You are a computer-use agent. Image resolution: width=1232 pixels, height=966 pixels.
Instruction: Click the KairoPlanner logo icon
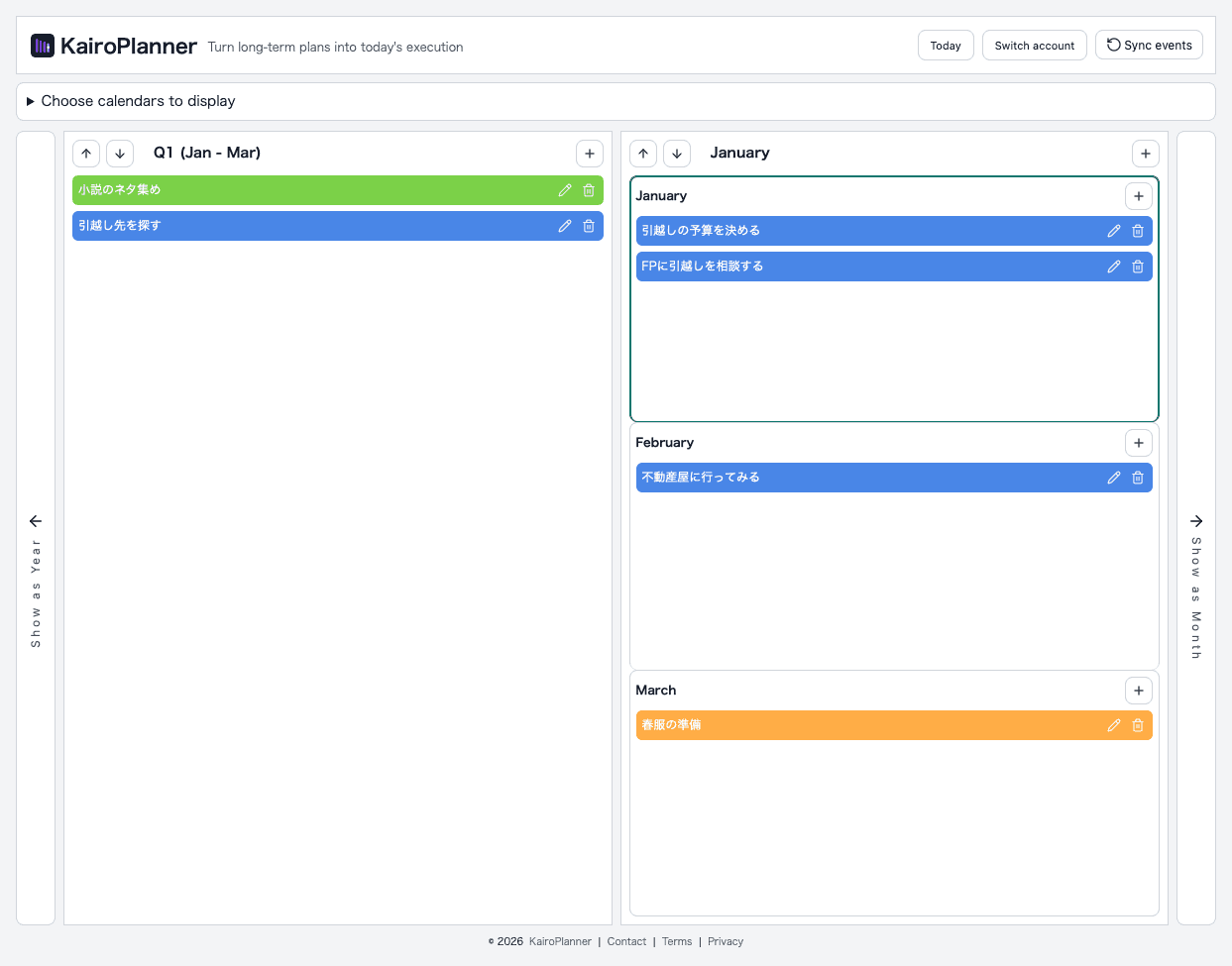pyautogui.click(x=42, y=45)
